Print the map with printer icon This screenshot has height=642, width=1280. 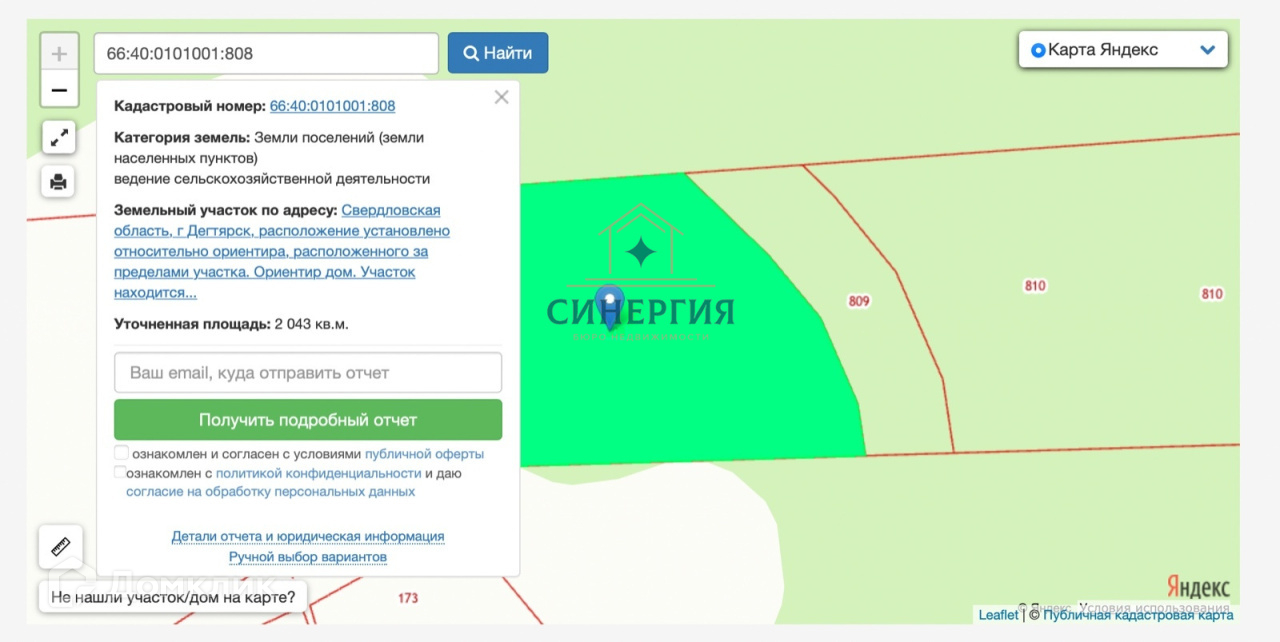[x=59, y=182]
